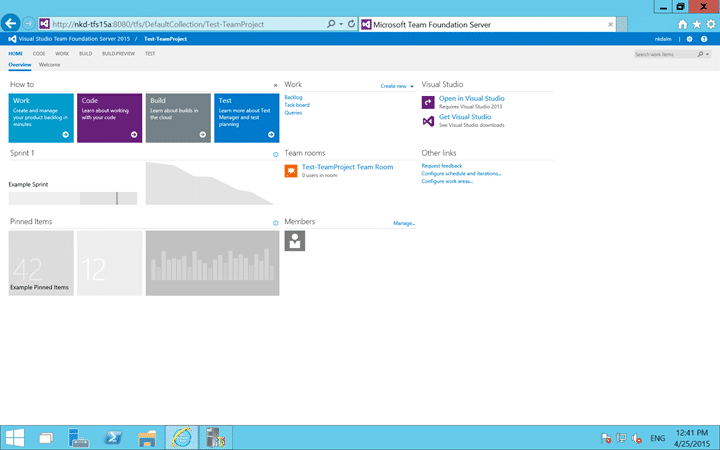Open the sprint burndown chart
The height and width of the screenshot is (450, 720).
(210, 183)
